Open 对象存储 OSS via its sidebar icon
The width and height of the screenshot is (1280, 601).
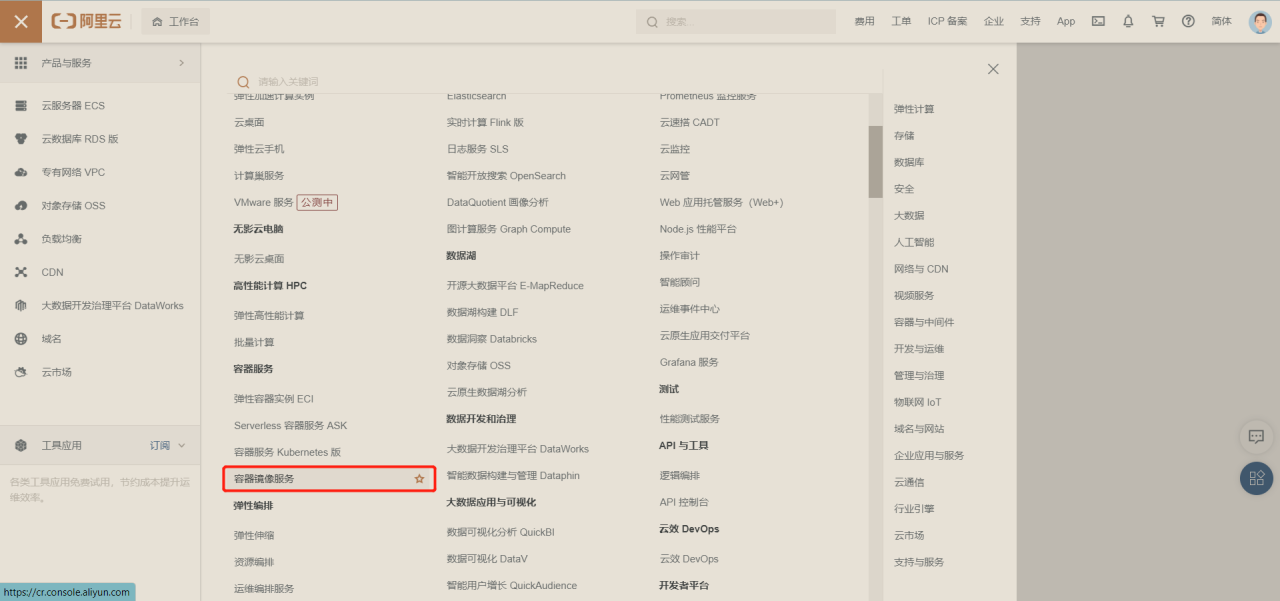22,205
